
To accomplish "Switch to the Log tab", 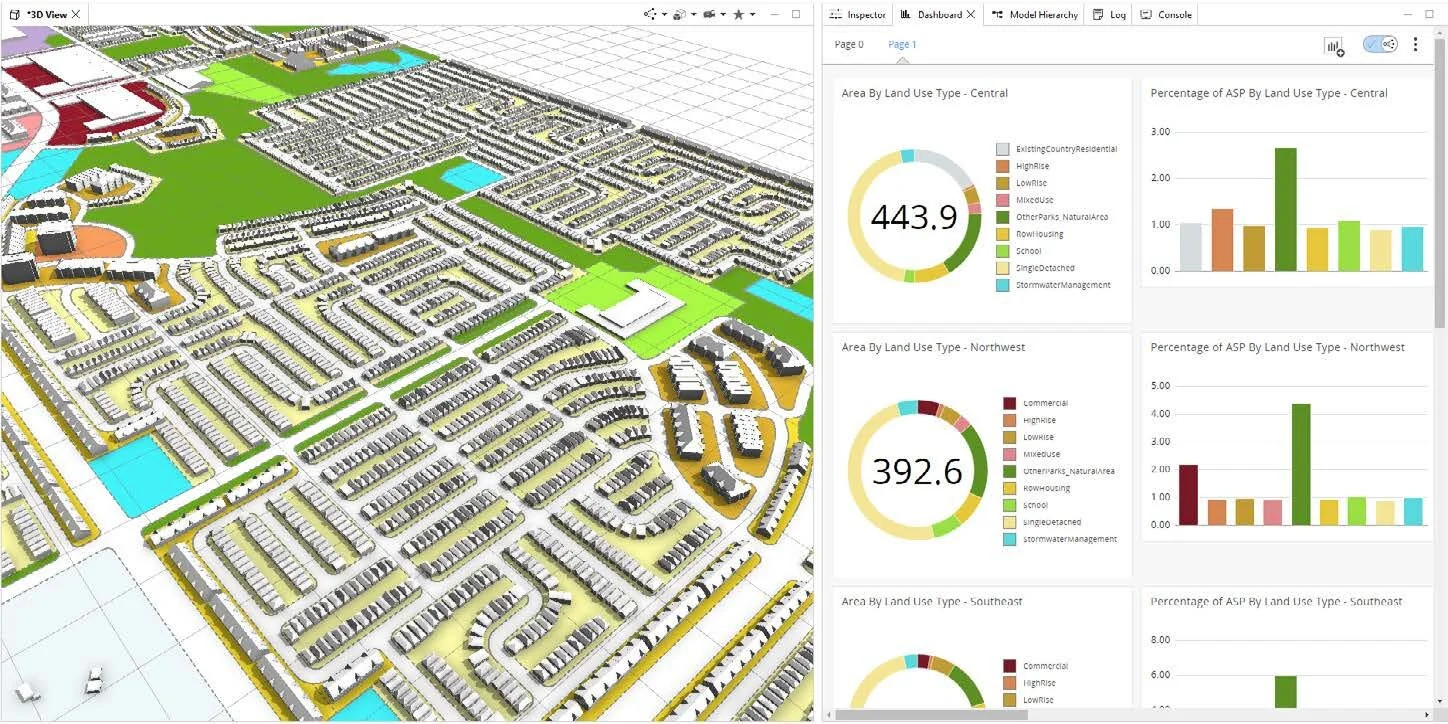I will coord(1110,14).
